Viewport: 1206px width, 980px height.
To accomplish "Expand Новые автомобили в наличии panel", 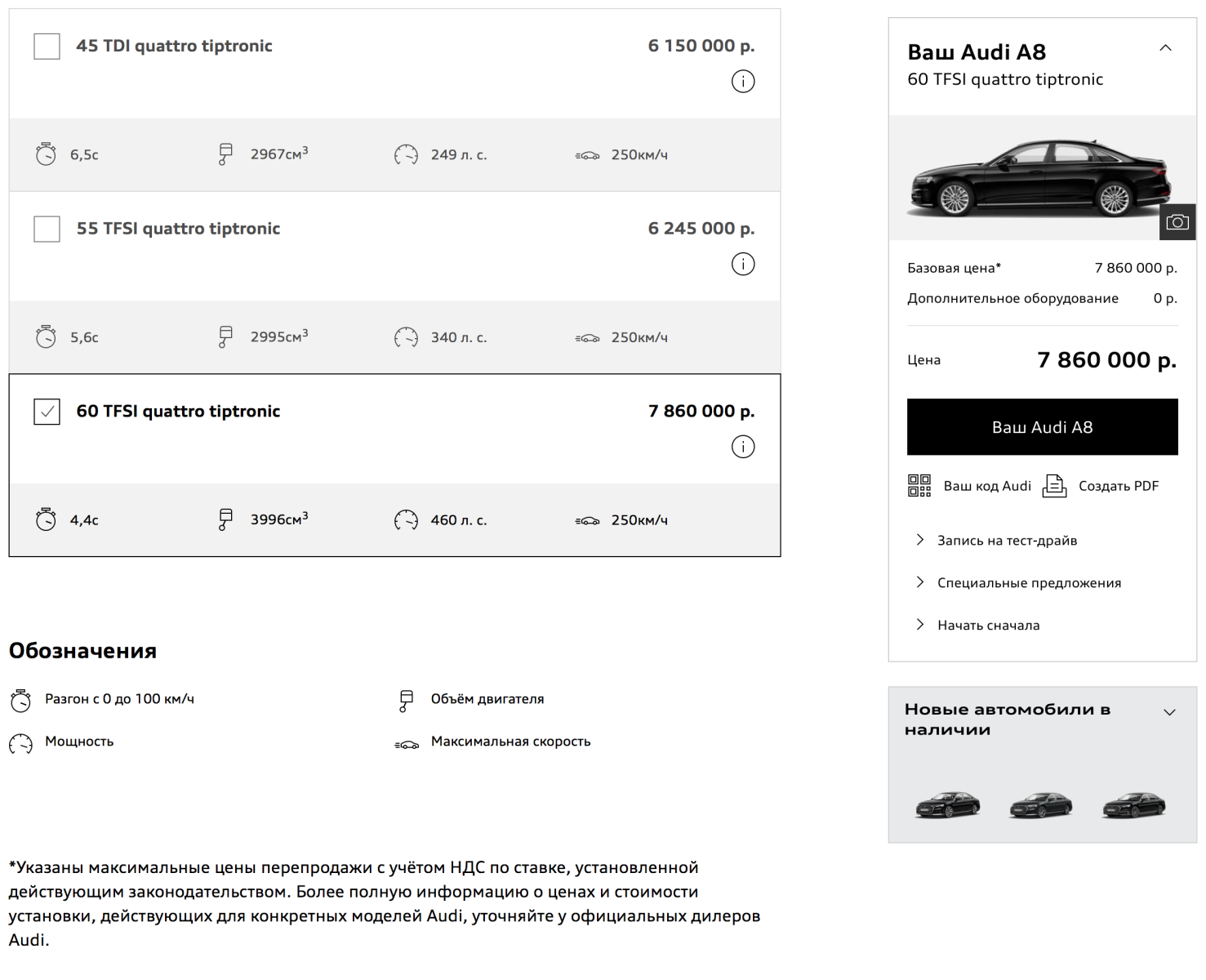I will click(1169, 712).
